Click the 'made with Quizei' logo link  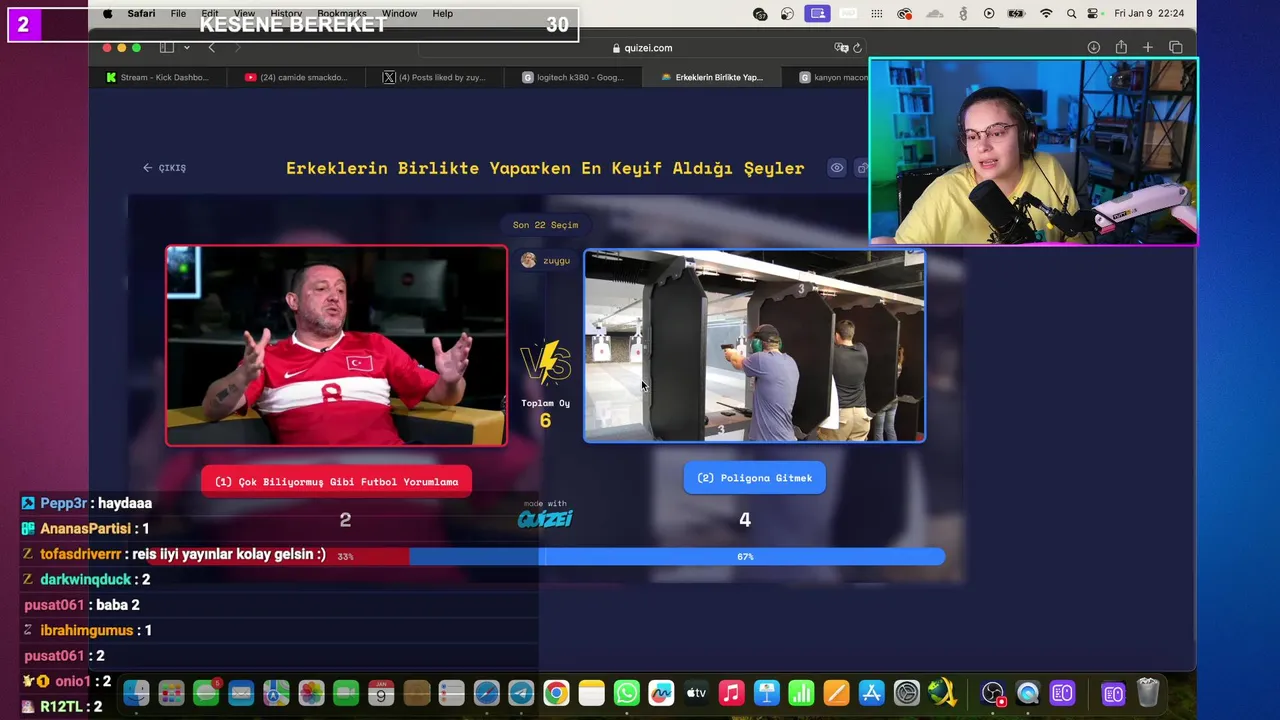coord(545,514)
